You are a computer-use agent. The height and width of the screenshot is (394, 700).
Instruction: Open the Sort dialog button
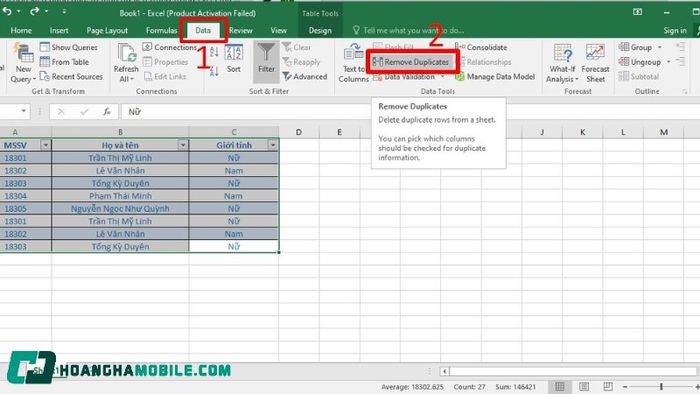click(233, 59)
